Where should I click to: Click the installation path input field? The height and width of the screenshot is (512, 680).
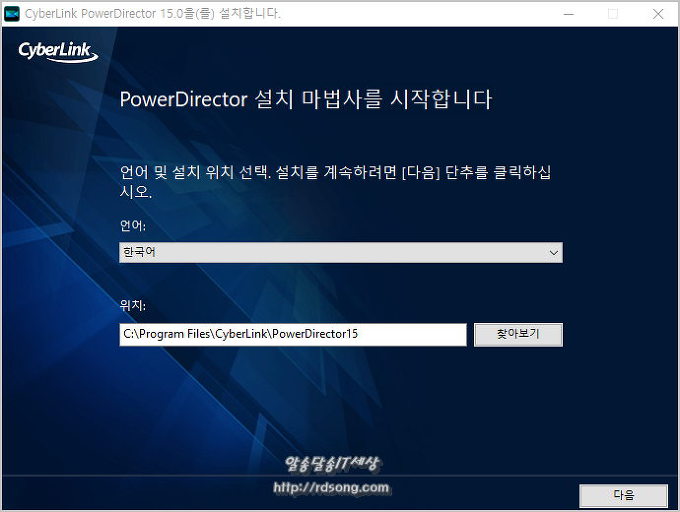(x=293, y=334)
